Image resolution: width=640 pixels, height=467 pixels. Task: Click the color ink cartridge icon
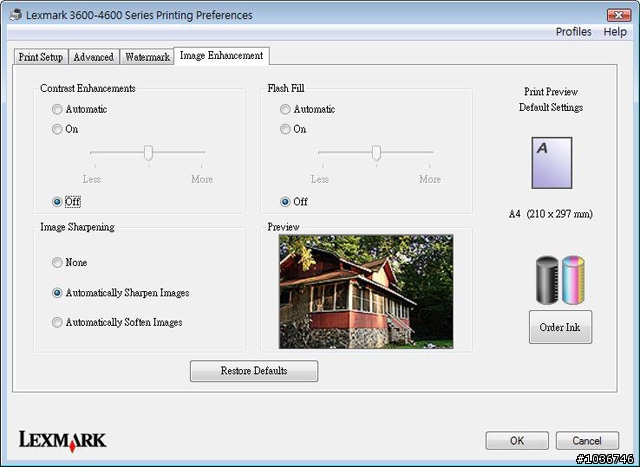[x=573, y=280]
